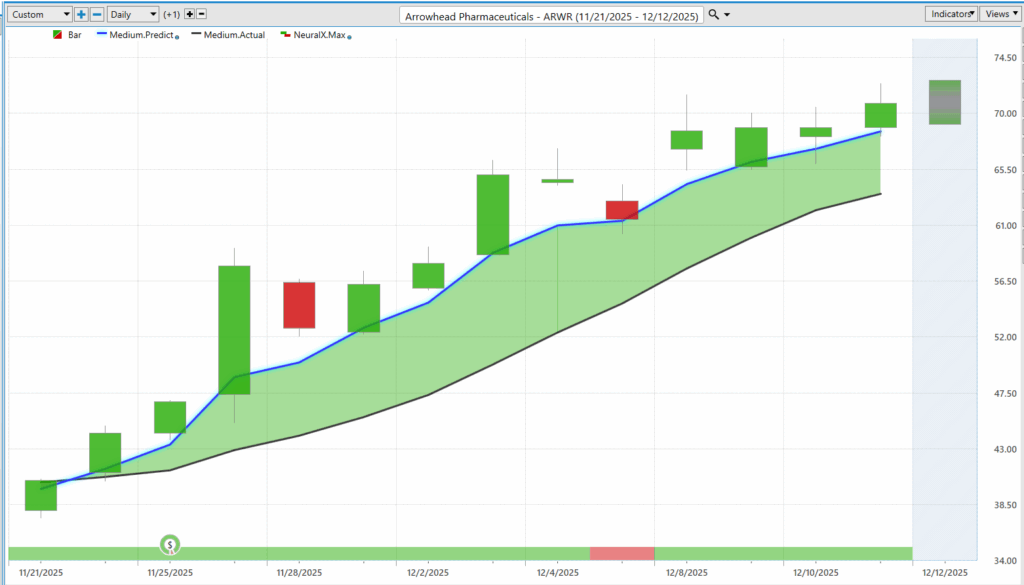Click the magnifying glass search icon
Viewport: 1024px width, 585px height.
tap(713, 15)
